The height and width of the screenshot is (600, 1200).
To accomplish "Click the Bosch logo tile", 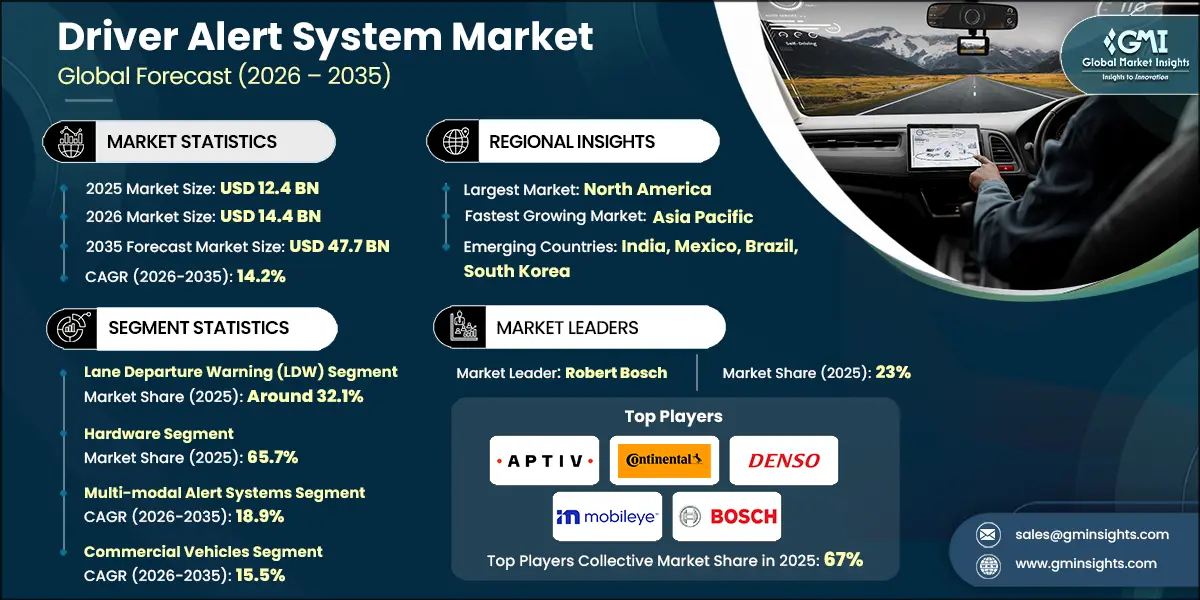I will (726, 516).
